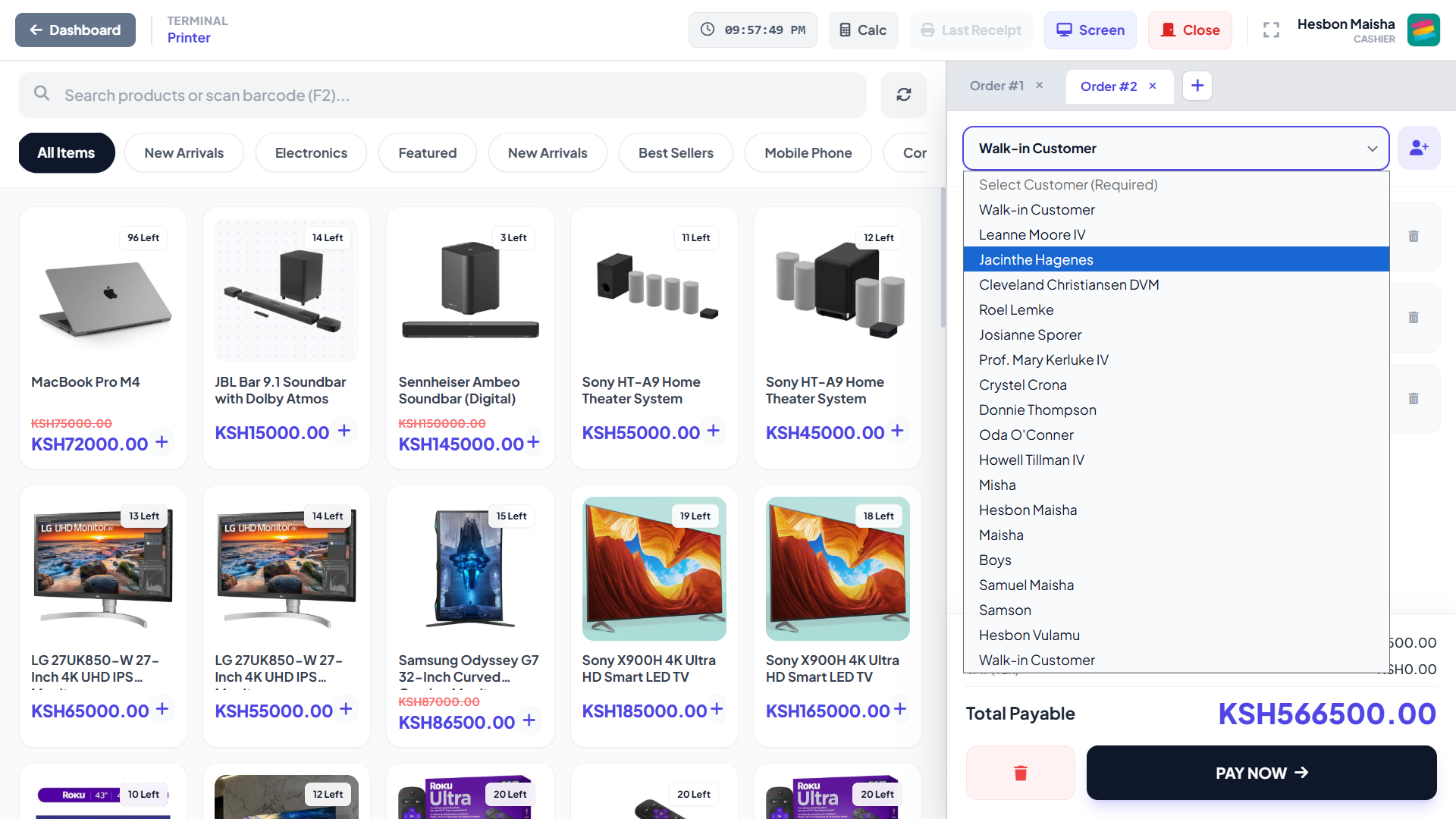Choose Leanne Moore IV as customer
Image resolution: width=1456 pixels, height=819 pixels.
pyautogui.click(x=1175, y=234)
